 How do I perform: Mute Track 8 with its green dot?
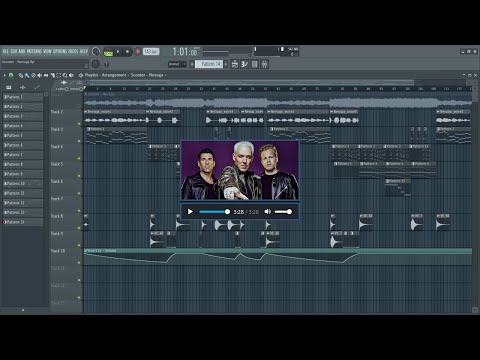[79, 228]
